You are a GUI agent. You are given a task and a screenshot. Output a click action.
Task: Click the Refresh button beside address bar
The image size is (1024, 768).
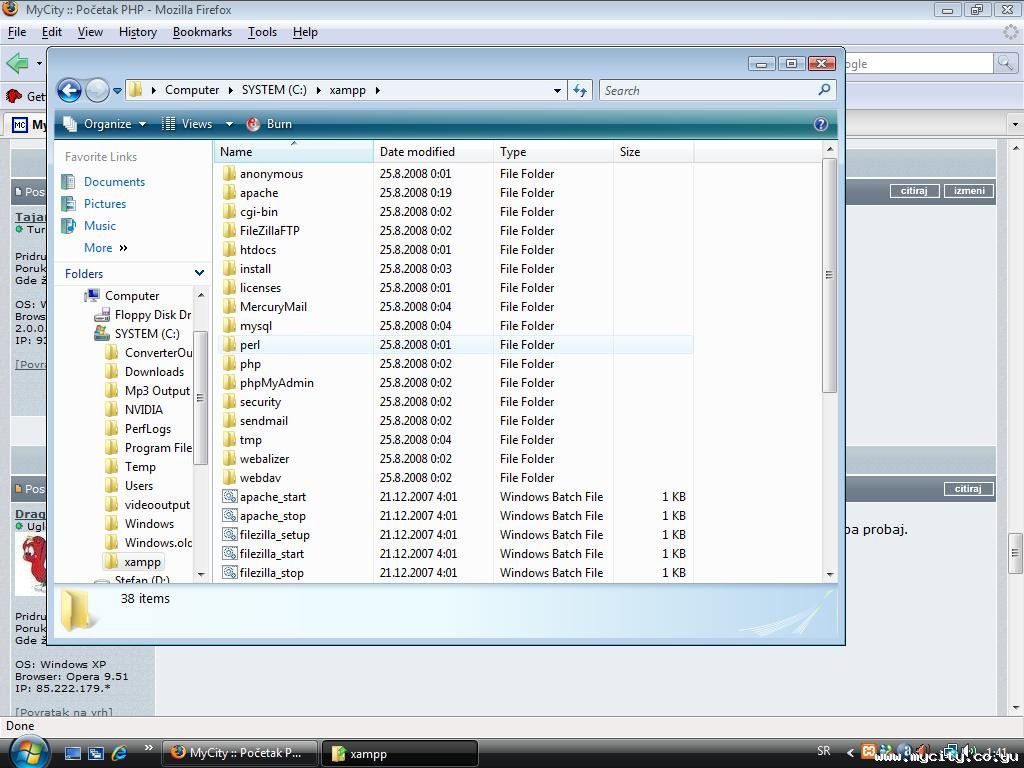point(580,90)
